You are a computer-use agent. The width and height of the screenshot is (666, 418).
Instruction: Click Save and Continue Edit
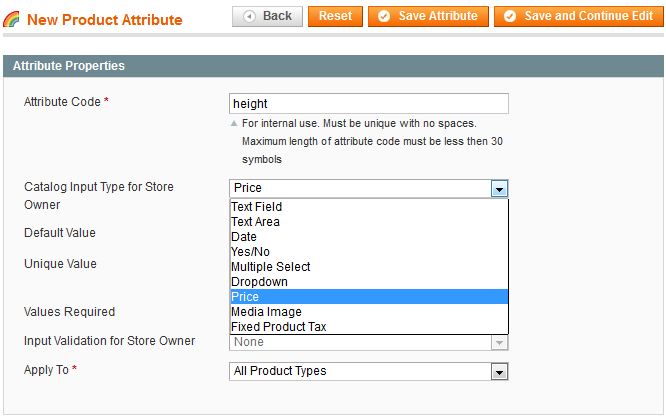tap(577, 16)
